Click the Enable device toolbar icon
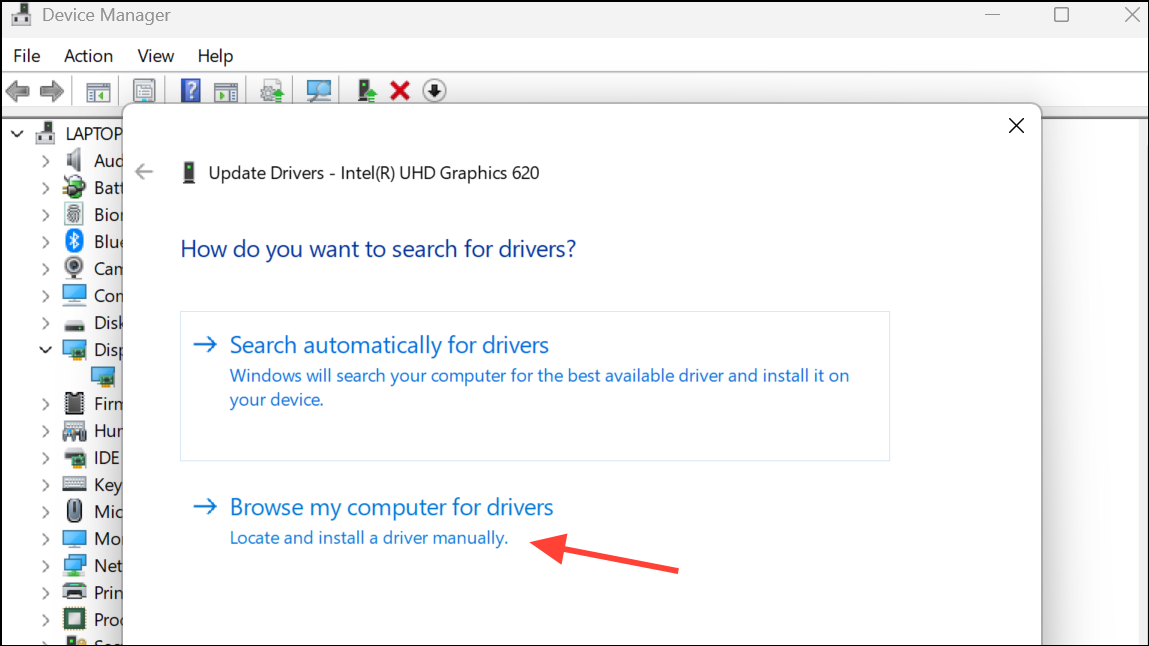This screenshot has height=646, width=1149. (366, 91)
